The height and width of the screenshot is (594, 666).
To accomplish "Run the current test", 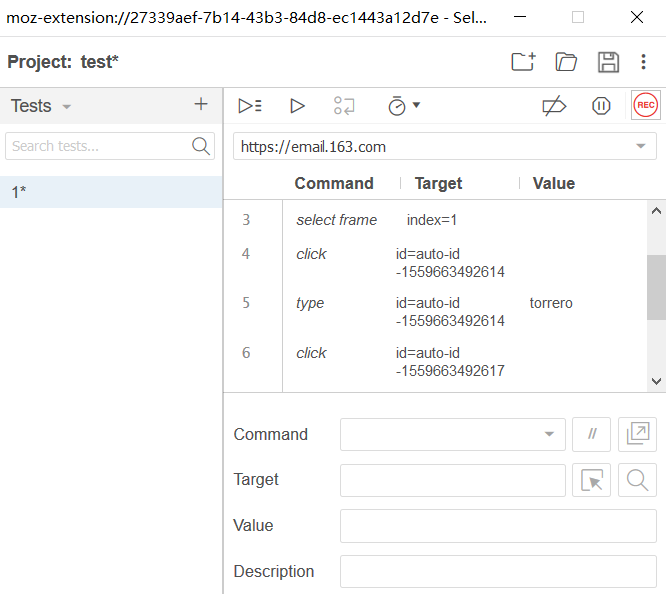I will click(x=297, y=106).
